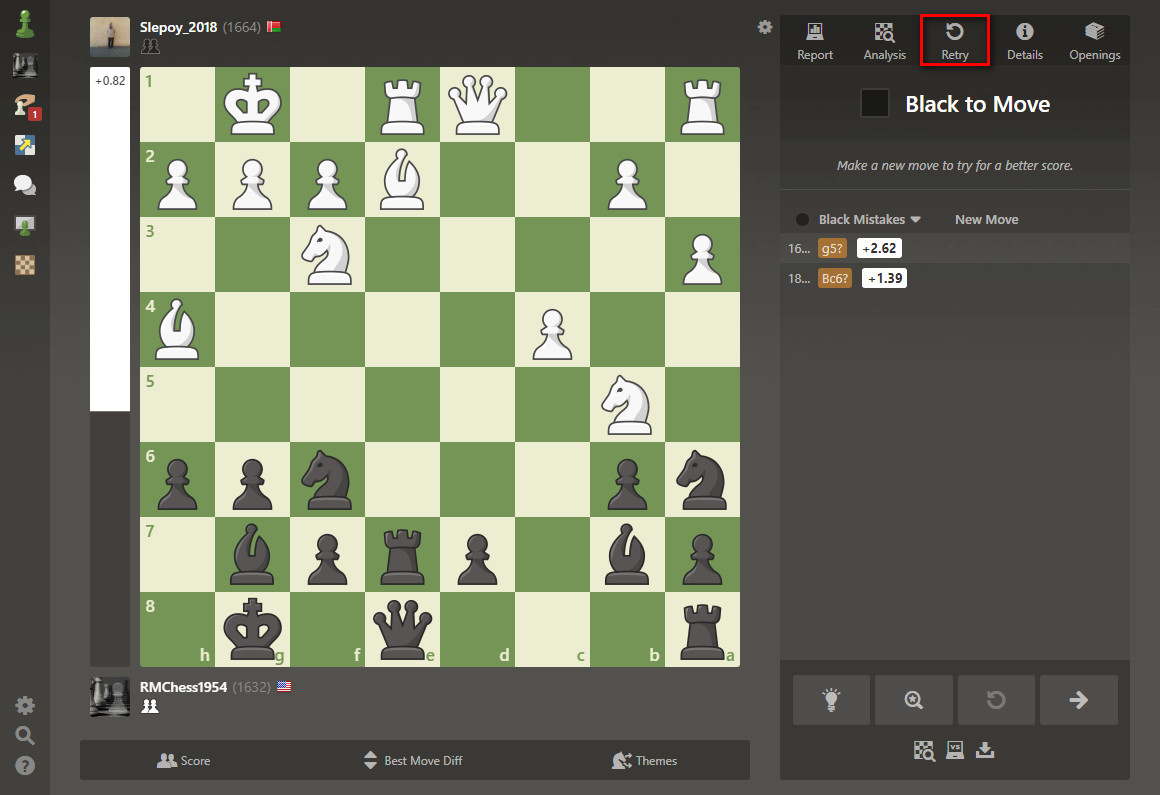1160x795 pixels.
Task: Open the analysis settings gear above the board
Action: coord(764,28)
